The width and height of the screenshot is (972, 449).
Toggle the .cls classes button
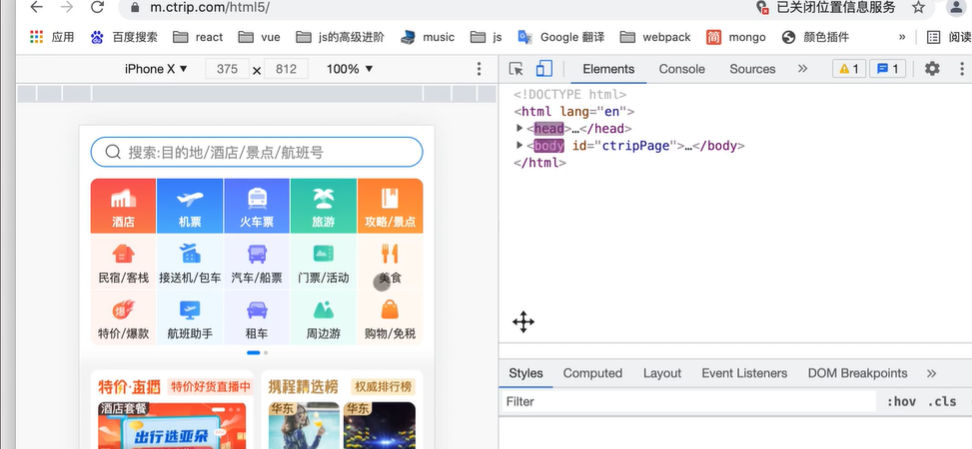pyautogui.click(x=942, y=402)
